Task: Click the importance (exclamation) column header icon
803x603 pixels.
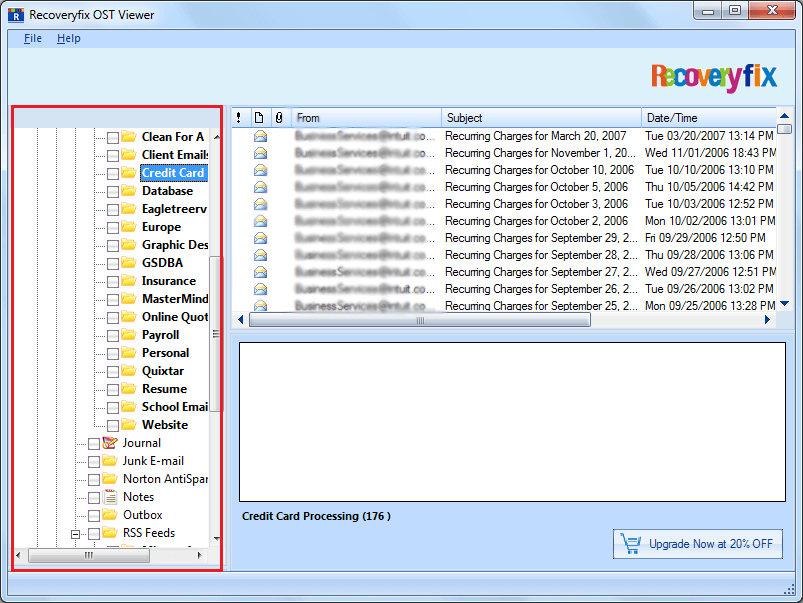Action: (239, 118)
